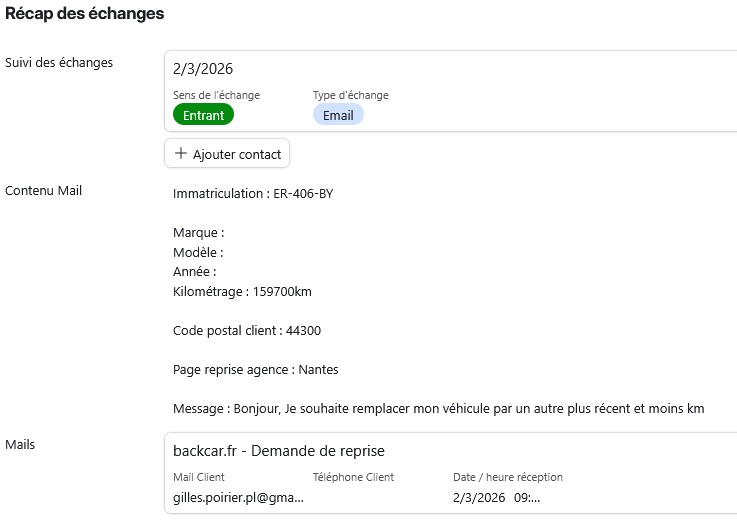Select the blue Email type badge
Image resolution: width=737 pixels, height=522 pixels.
coord(338,115)
